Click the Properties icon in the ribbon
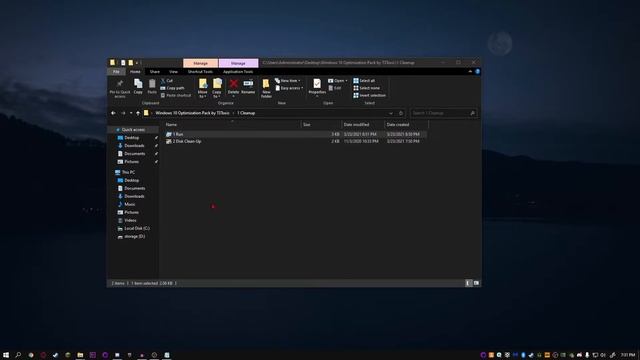 click(x=317, y=84)
